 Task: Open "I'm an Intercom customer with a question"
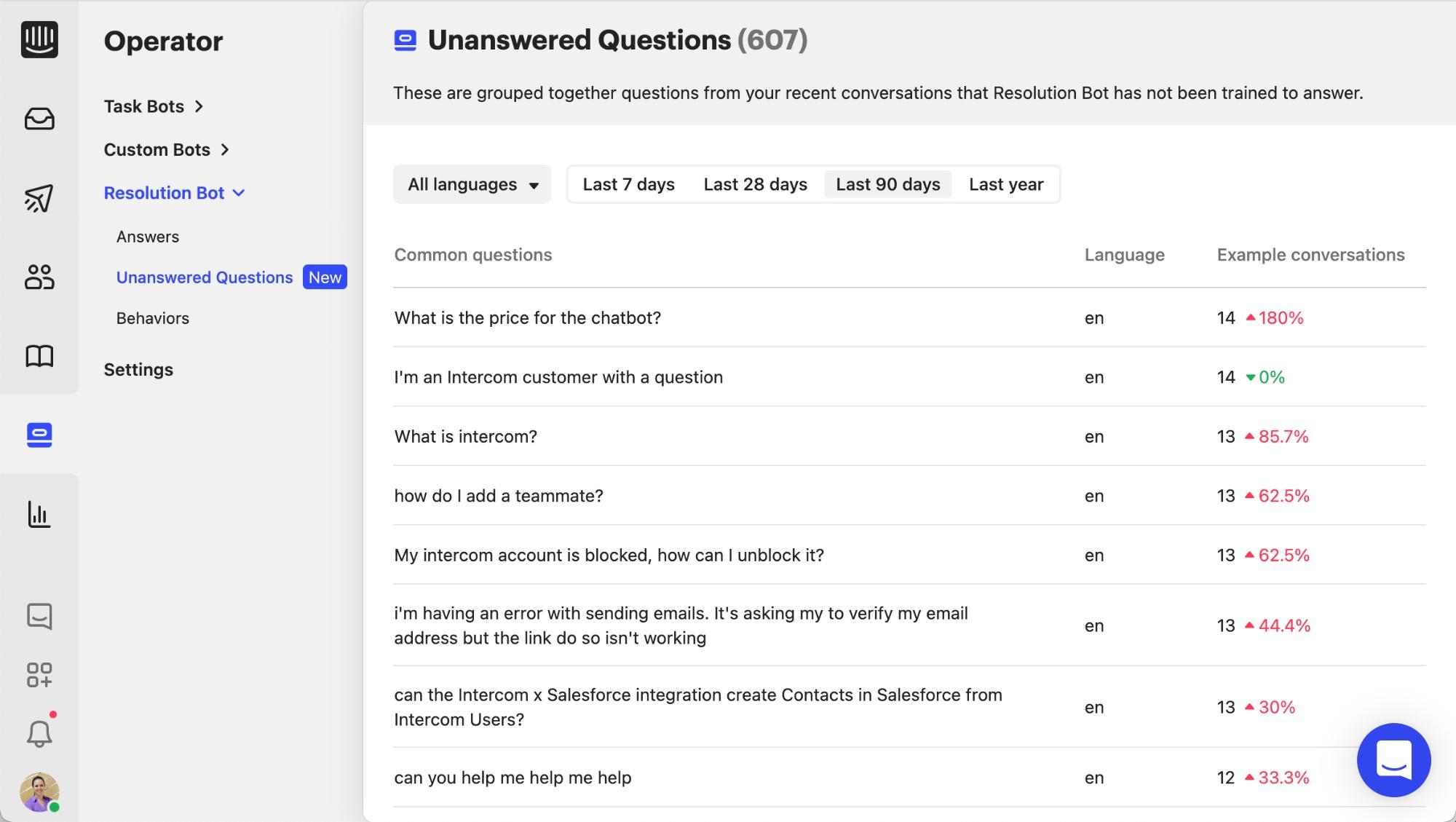558,377
